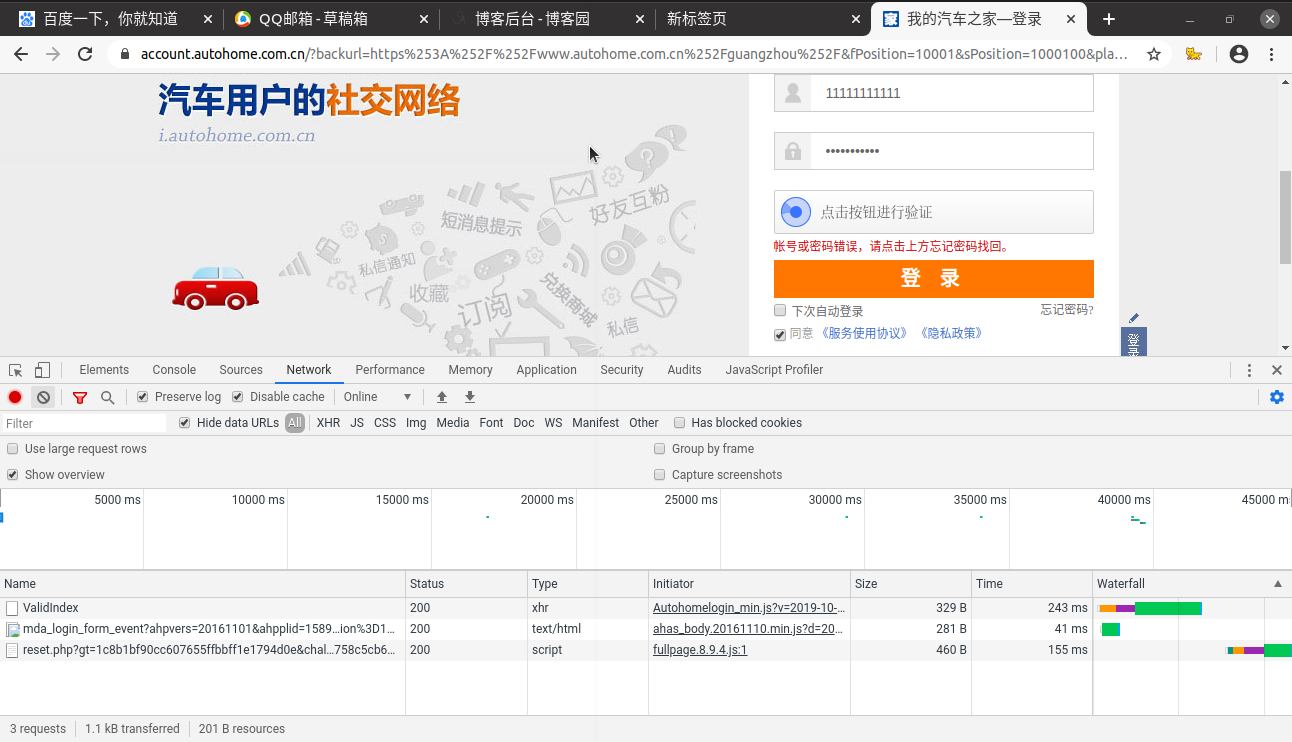Click the captcha verification circle icon
The image size is (1292, 742).
click(x=795, y=212)
